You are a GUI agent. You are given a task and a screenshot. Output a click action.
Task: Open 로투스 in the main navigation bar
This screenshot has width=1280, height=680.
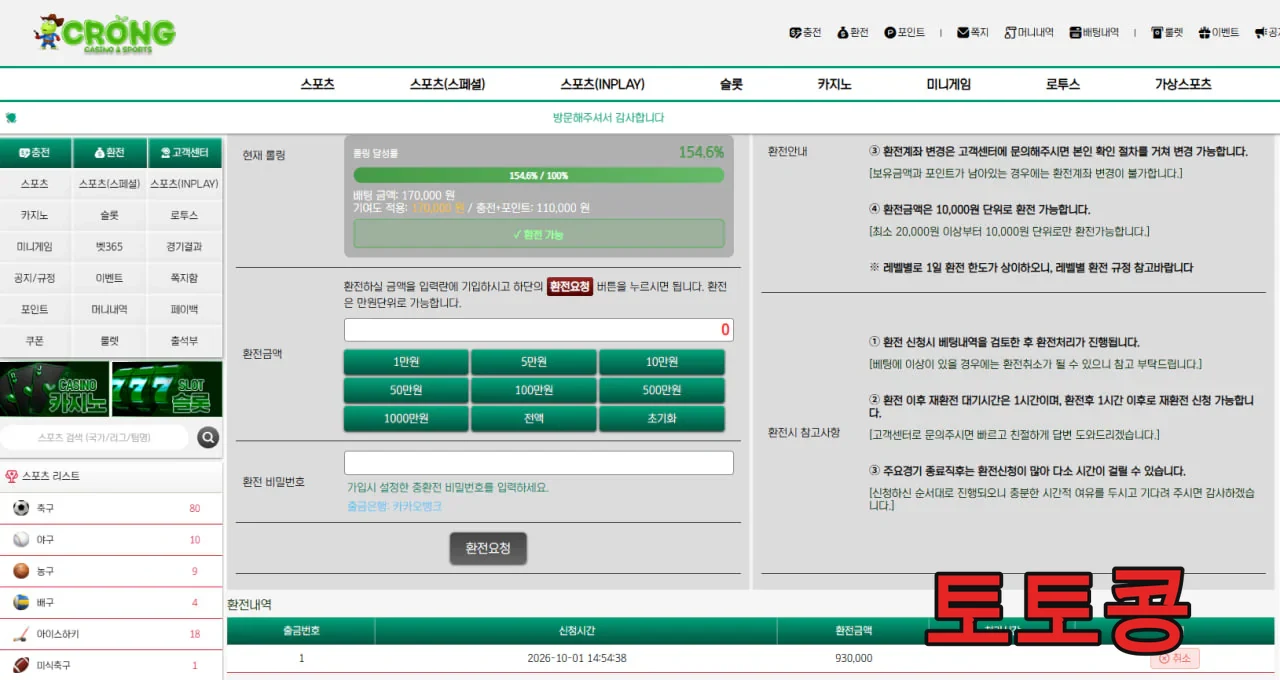1063,85
